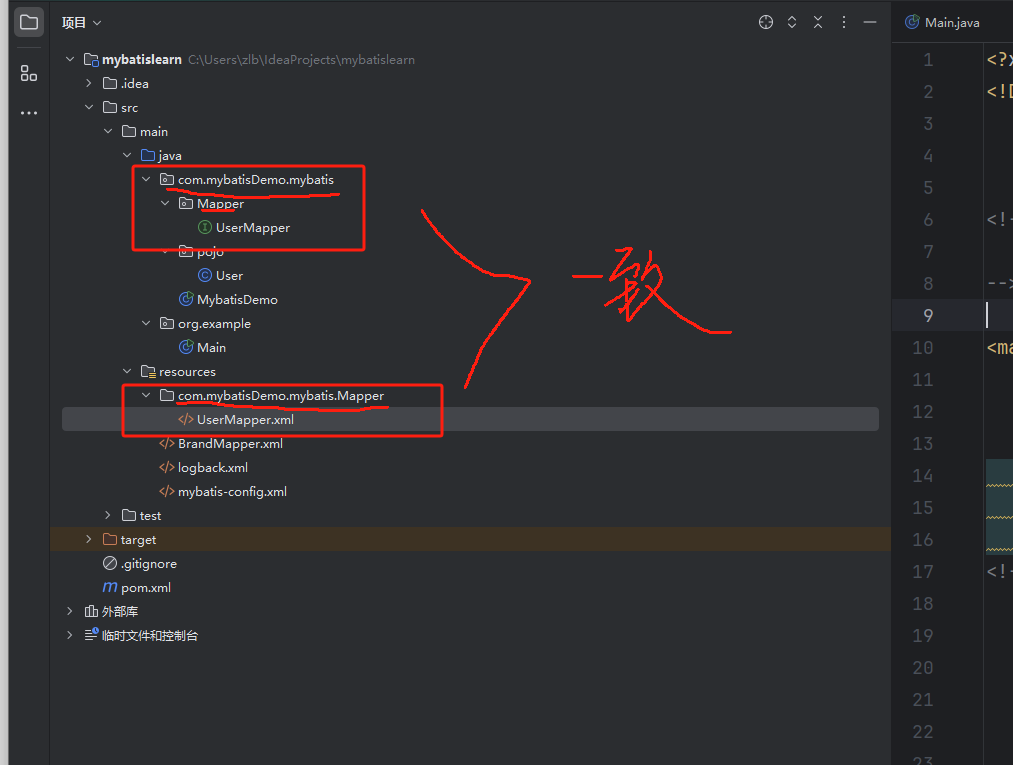The image size is (1013, 765).
Task: Click the 外部库 library icon
Action: pyautogui.click(x=91, y=611)
